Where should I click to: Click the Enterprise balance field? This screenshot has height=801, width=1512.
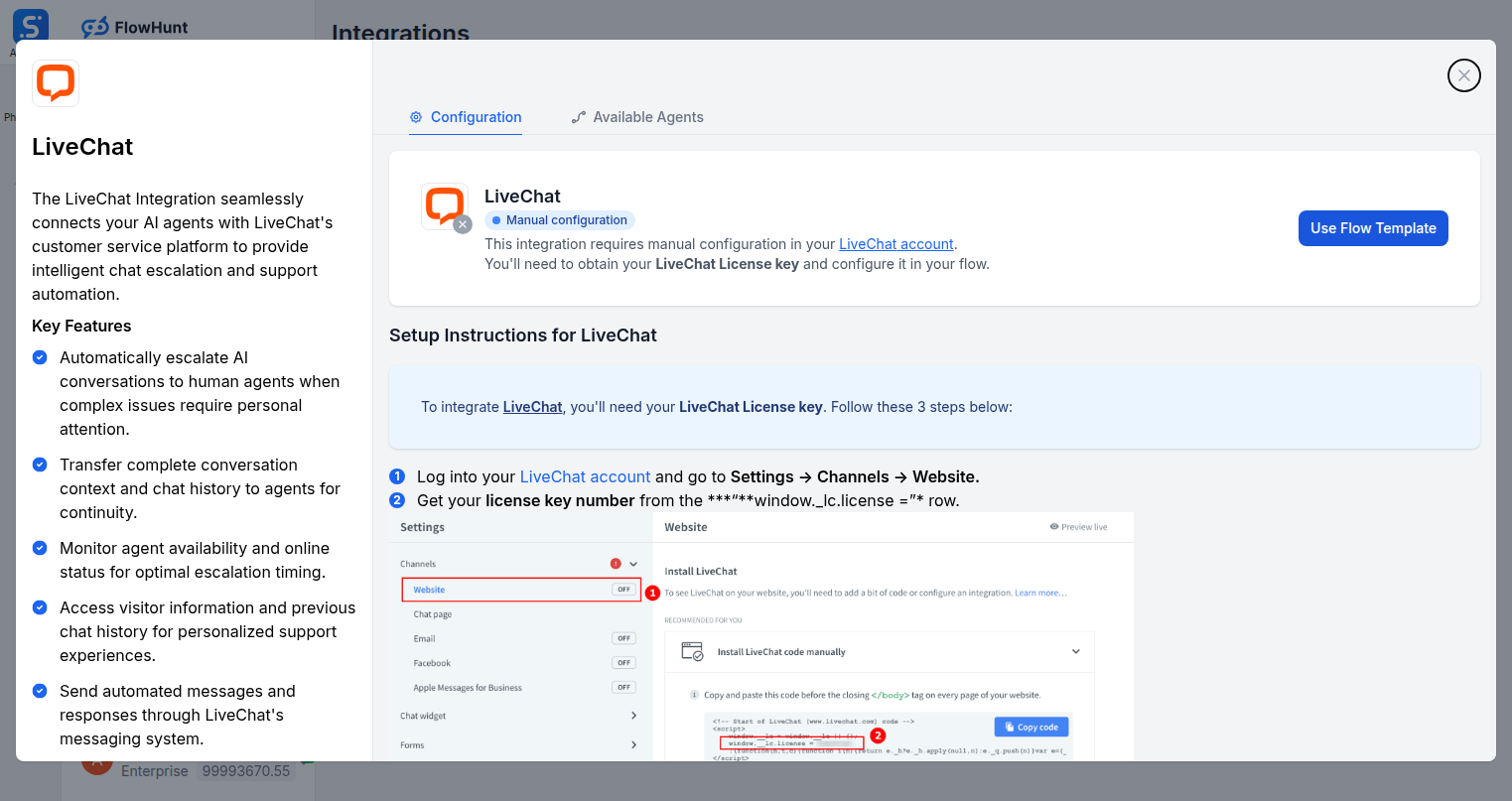pyautogui.click(x=244, y=770)
